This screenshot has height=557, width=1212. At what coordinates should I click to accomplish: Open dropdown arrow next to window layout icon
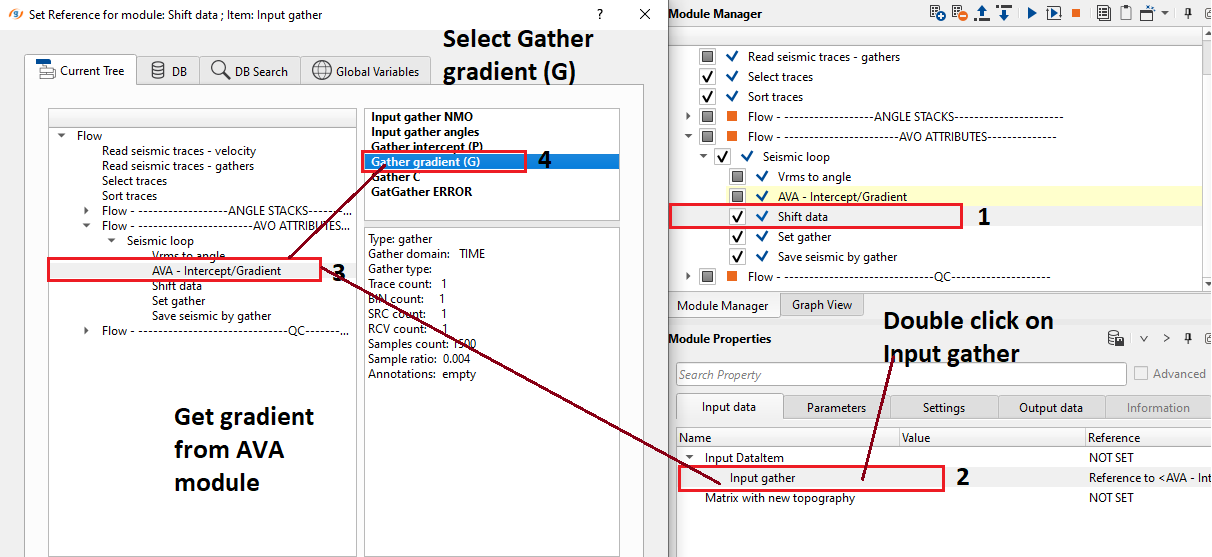coord(1163,14)
